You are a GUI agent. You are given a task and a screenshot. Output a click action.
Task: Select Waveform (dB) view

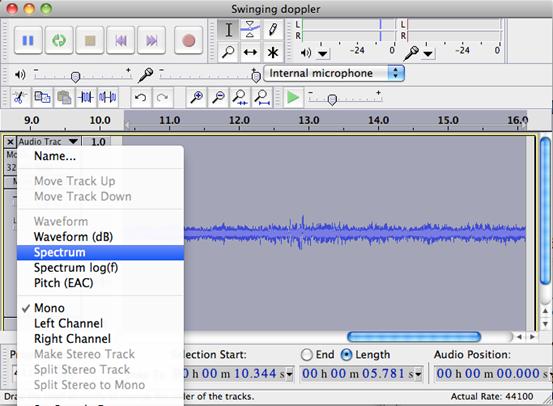(x=100, y=237)
